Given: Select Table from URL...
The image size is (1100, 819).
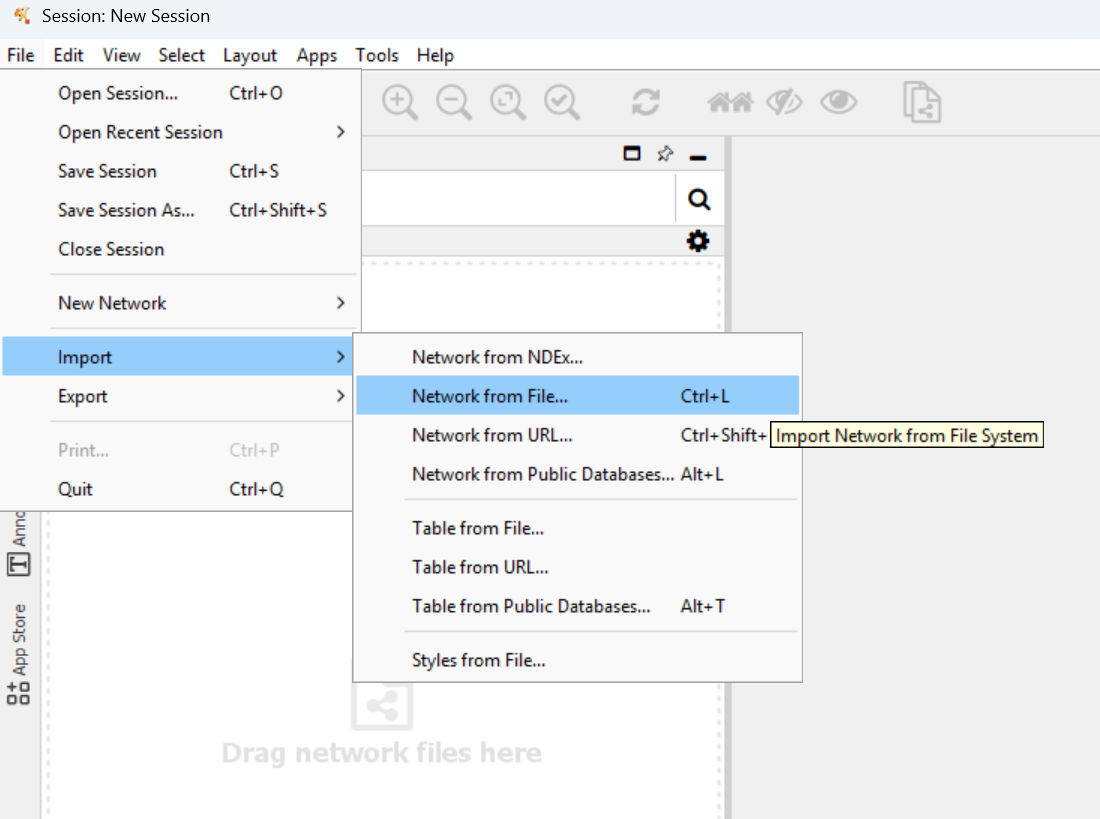Looking at the screenshot, I should point(577,567).
